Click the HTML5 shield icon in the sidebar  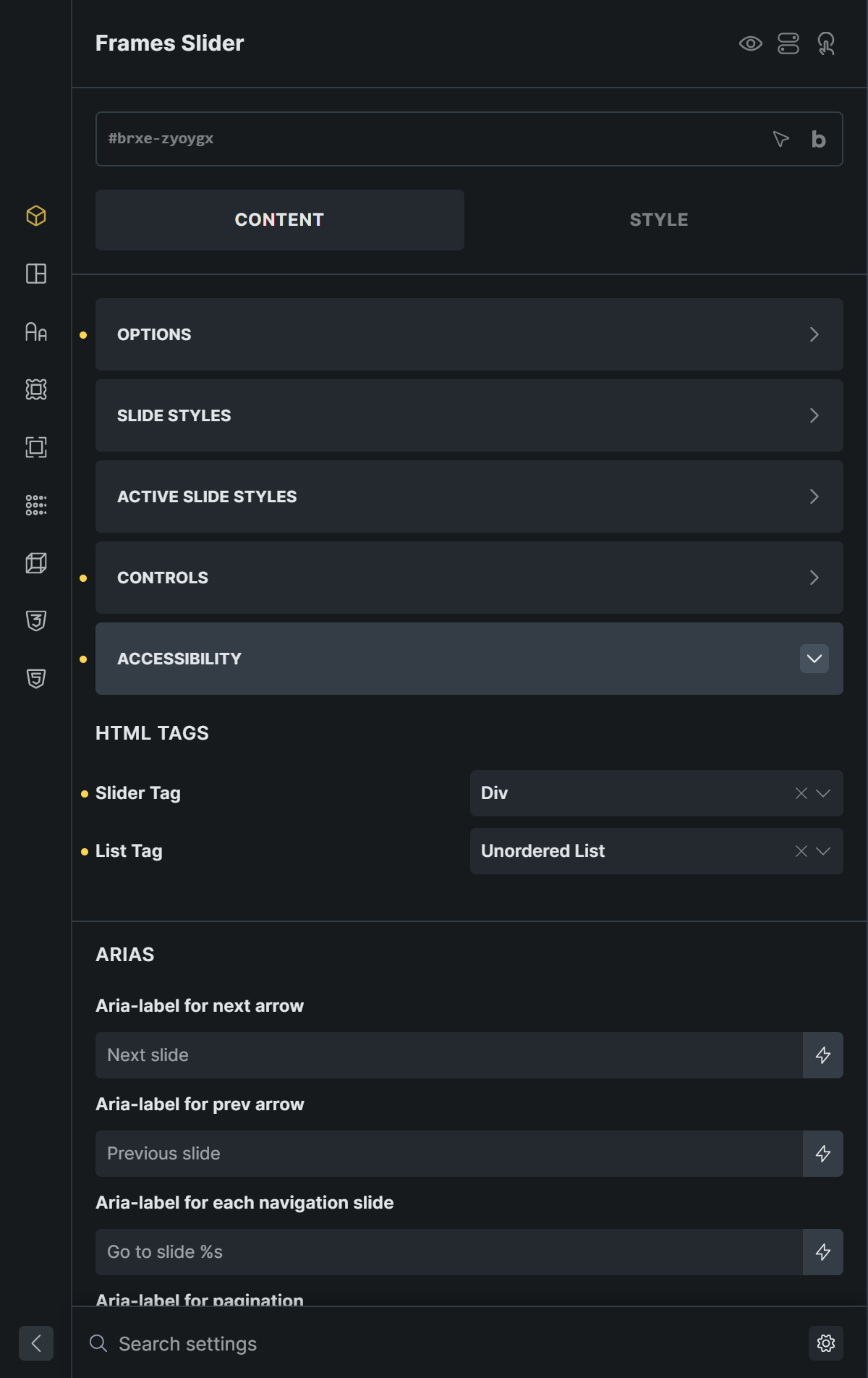click(36, 679)
